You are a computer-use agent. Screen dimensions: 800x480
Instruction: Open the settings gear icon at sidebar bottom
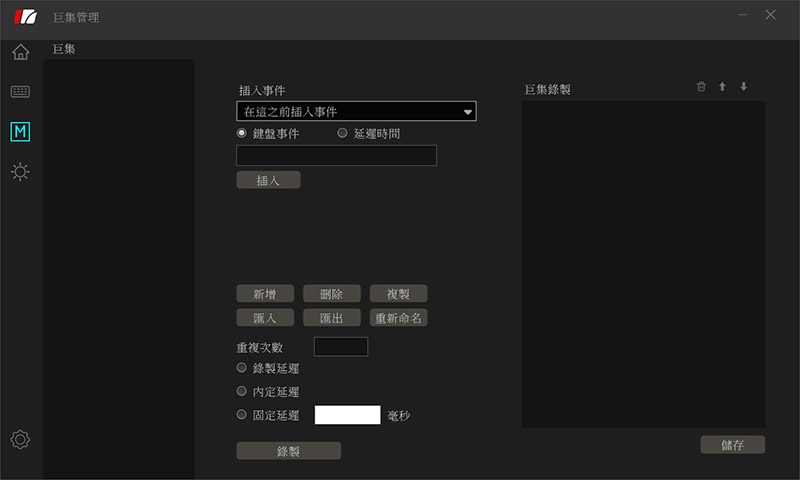pyautogui.click(x=20, y=439)
